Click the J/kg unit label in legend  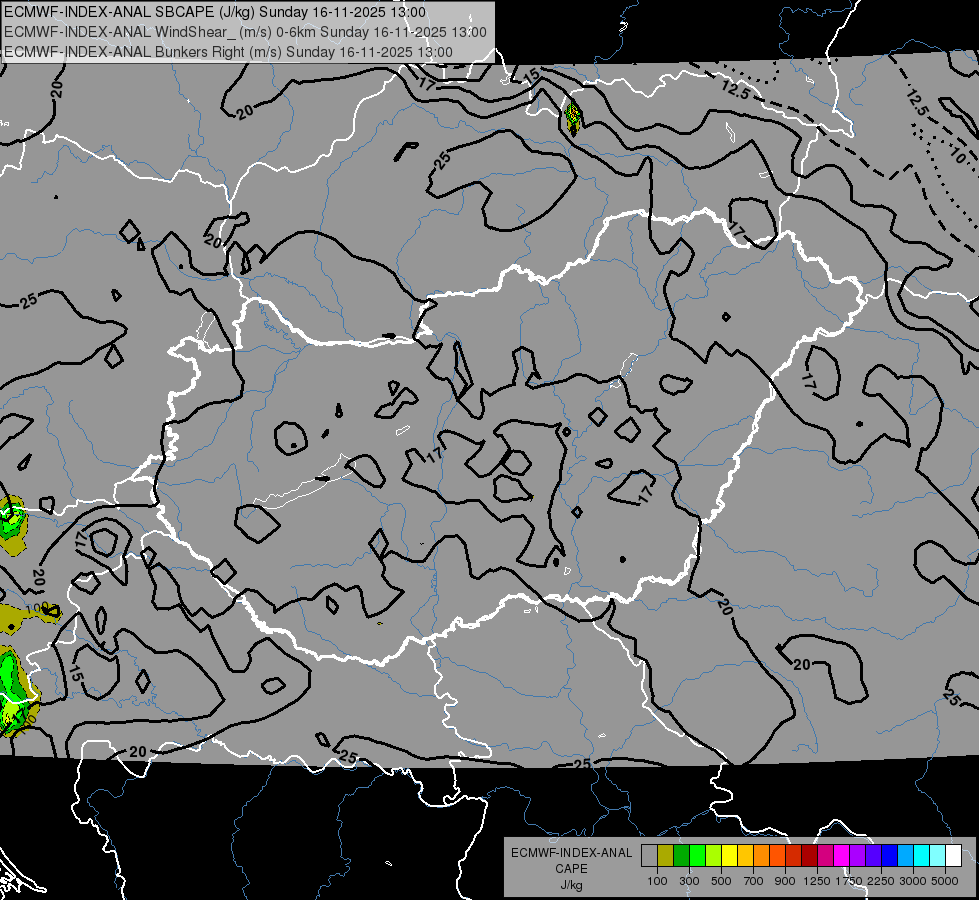(571, 885)
